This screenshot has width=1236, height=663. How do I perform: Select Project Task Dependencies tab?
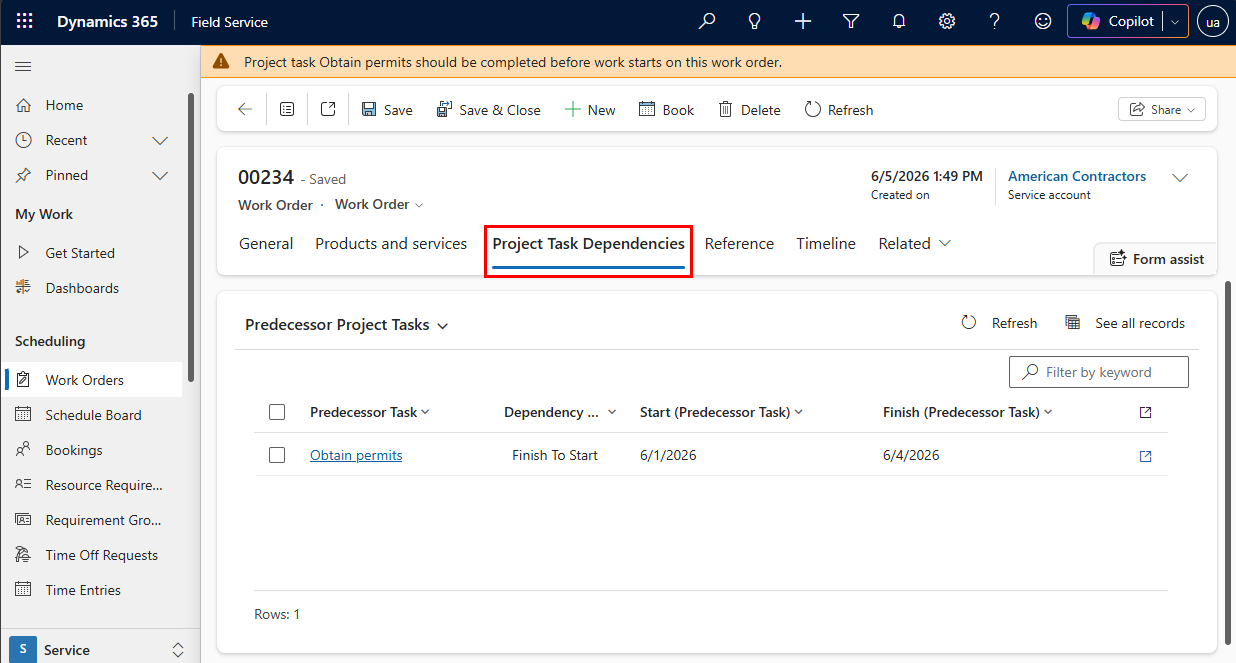tap(588, 244)
